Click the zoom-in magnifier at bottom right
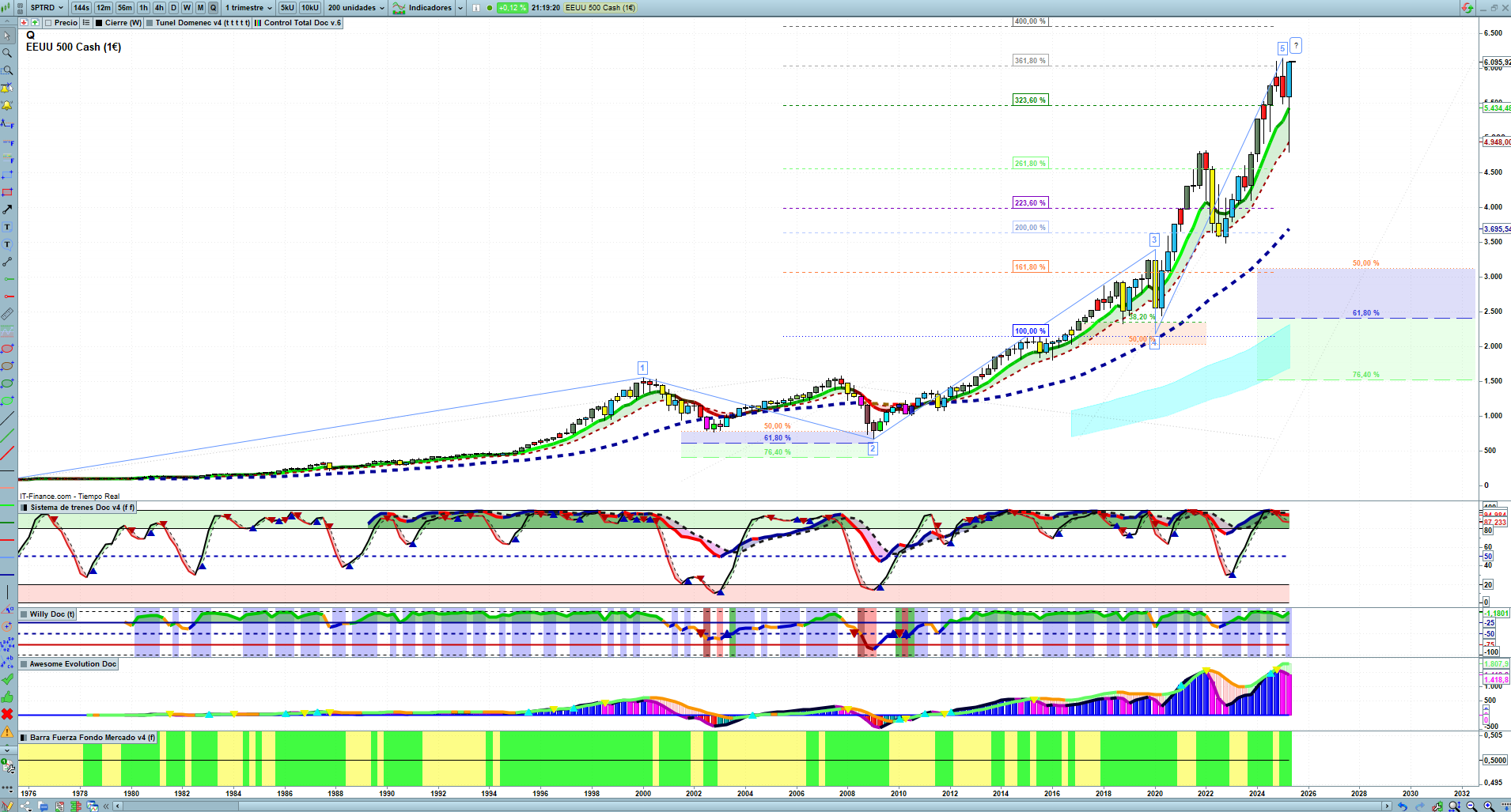The width and height of the screenshot is (1511, 812). (1488, 806)
